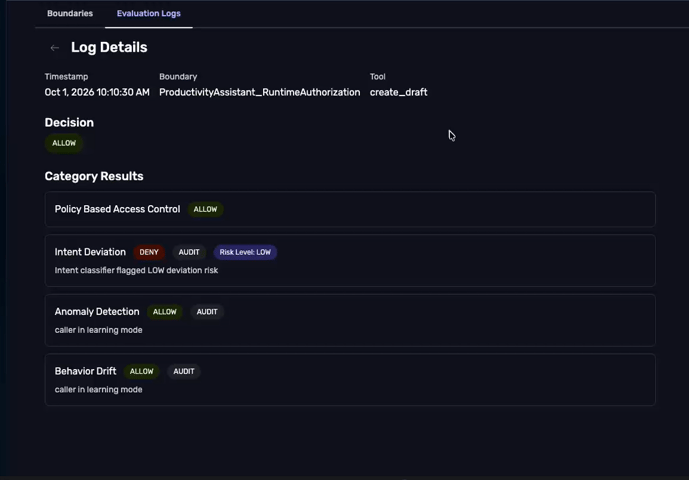Click the AUDIT badge on Behavior Drift
The height and width of the screenshot is (480, 689).
[184, 371]
